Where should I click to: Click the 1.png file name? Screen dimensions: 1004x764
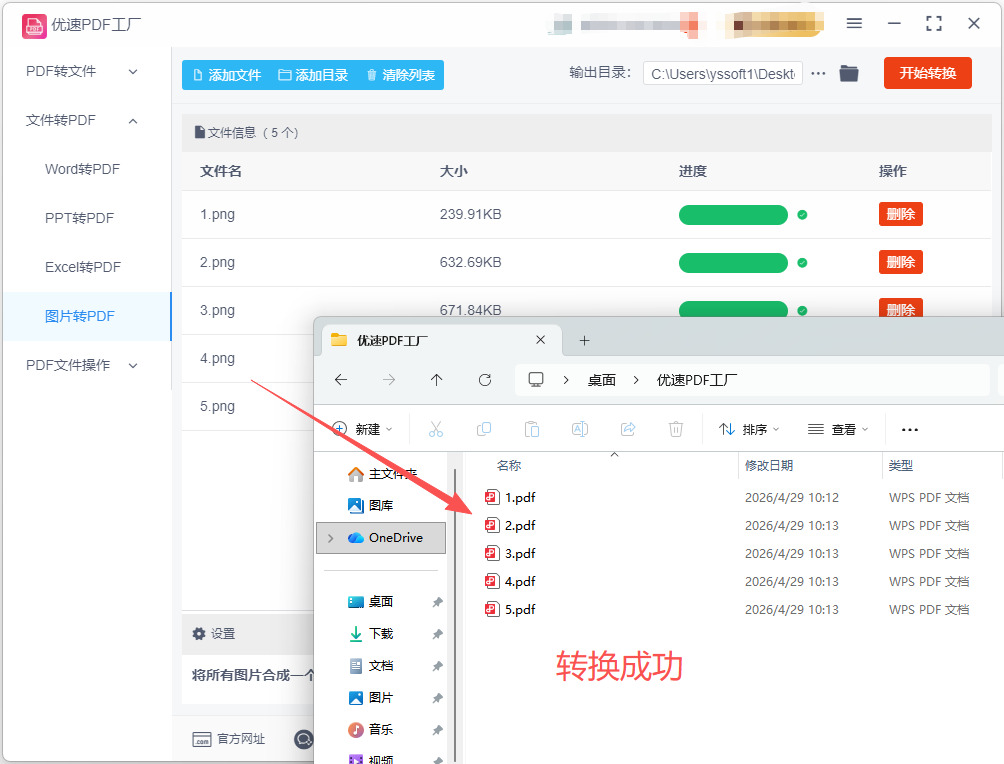(x=217, y=215)
